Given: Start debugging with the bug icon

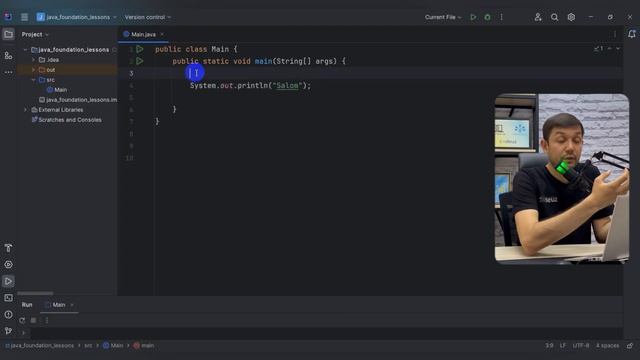Looking at the screenshot, I should [487, 17].
